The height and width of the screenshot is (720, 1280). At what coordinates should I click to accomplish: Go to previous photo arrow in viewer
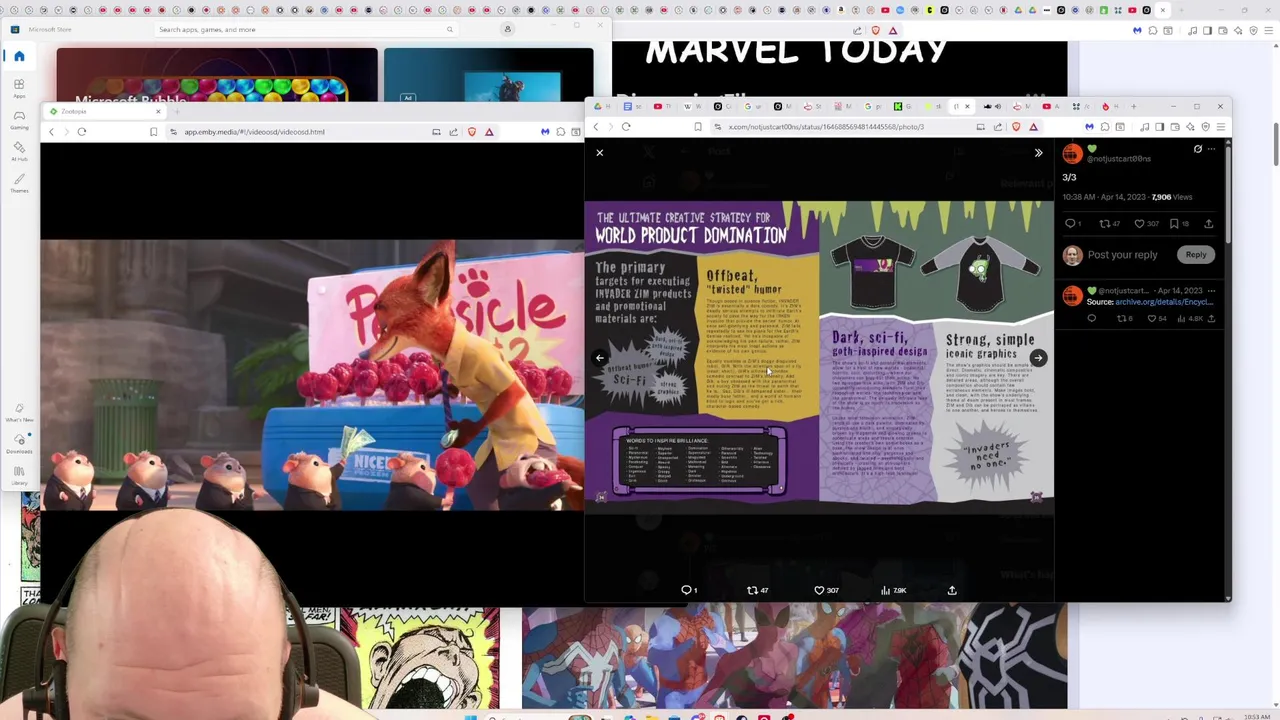tap(600, 358)
